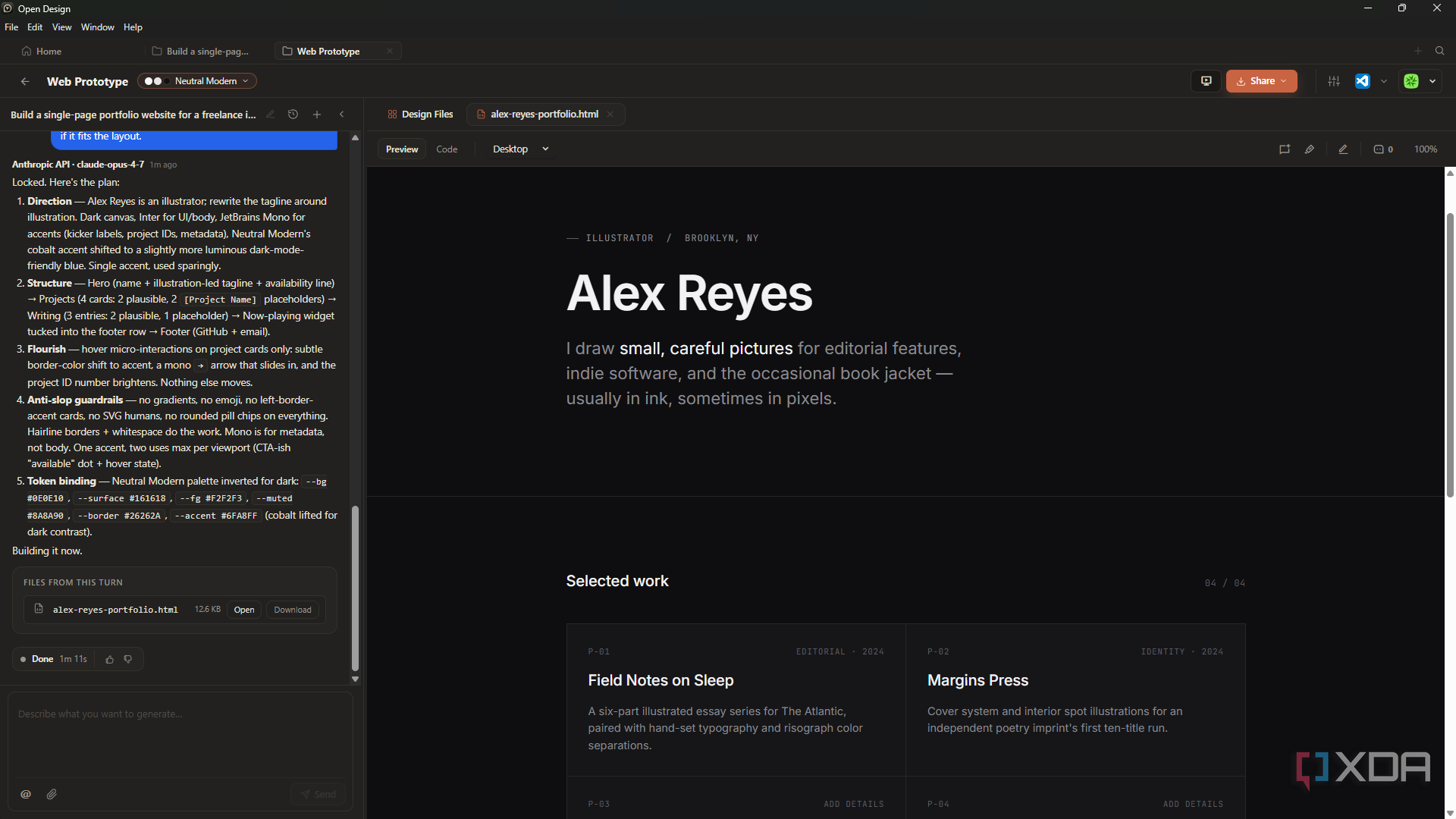
Task: Open the presentation mode monitor icon
Action: [1206, 81]
